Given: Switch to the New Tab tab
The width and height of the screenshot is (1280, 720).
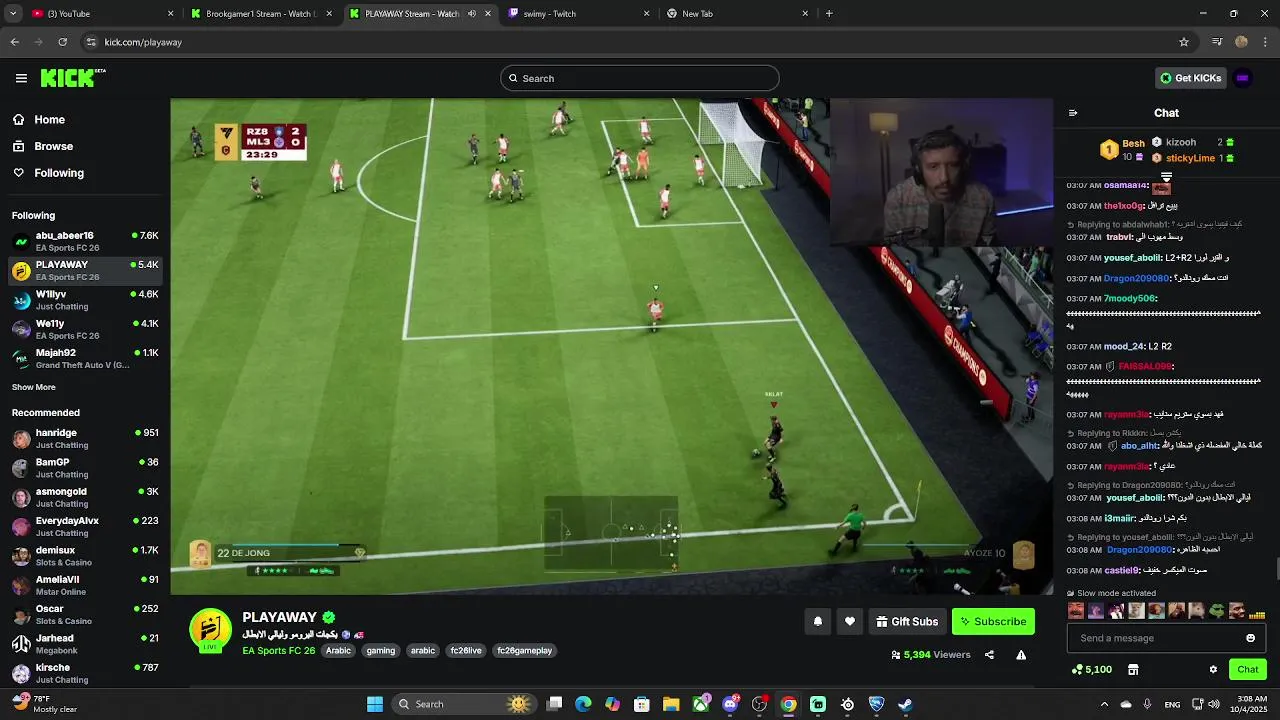Looking at the screenshot, I should (x=737, y=14).
